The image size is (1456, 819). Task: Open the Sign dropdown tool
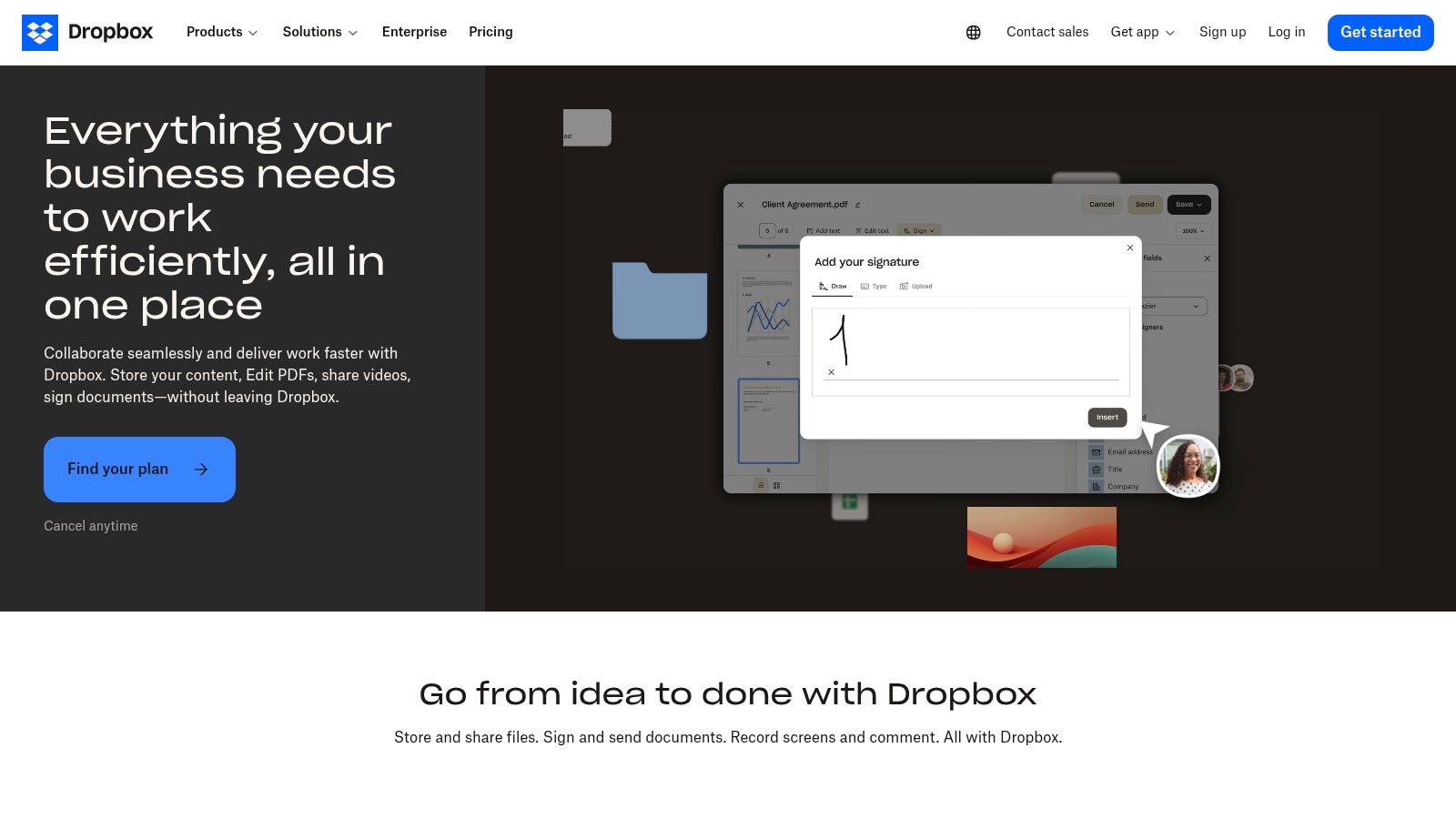click(x=919, y=231)
